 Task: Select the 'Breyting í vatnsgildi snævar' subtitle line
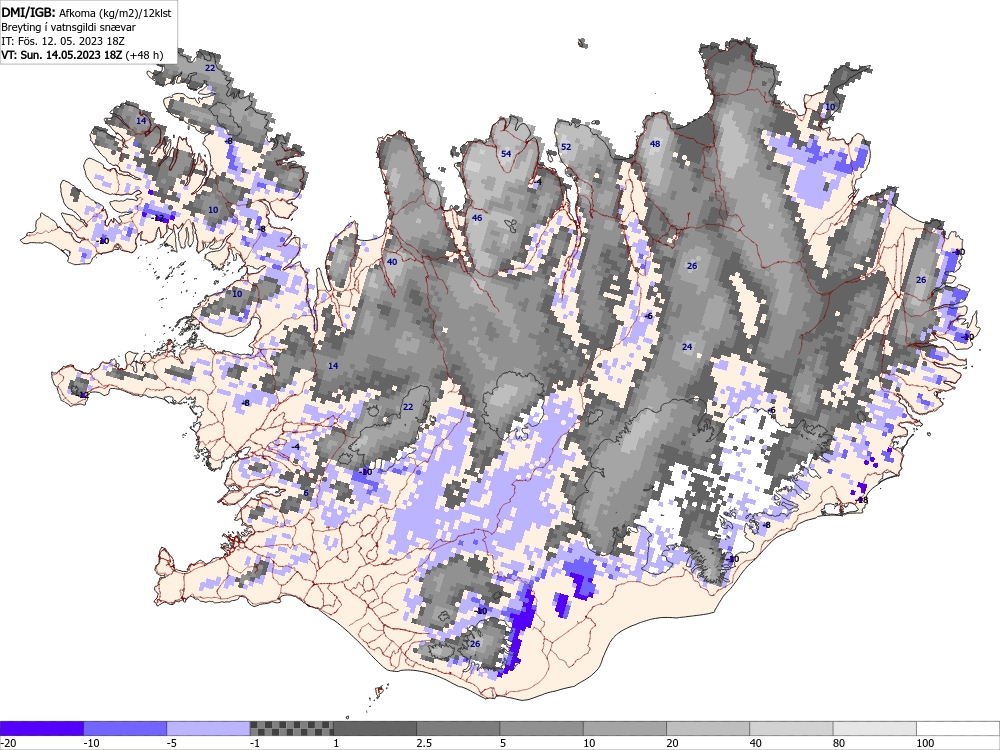tap(68, 27)
